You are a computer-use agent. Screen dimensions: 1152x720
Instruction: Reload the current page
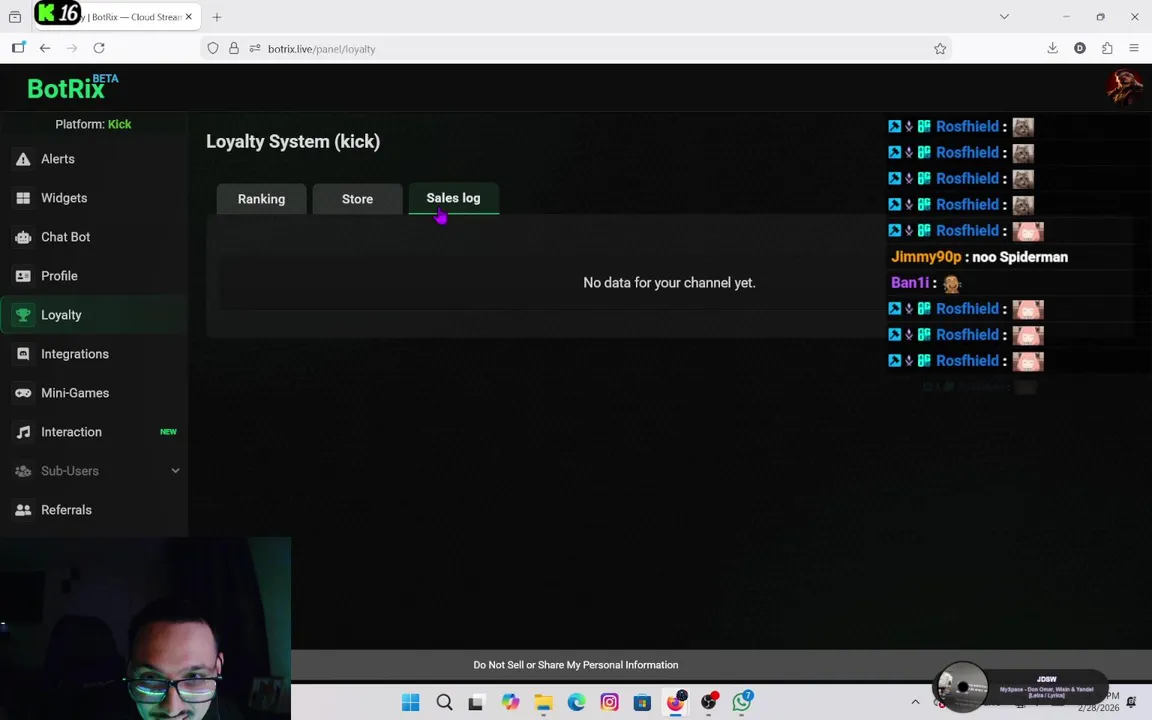pos(98,48)
